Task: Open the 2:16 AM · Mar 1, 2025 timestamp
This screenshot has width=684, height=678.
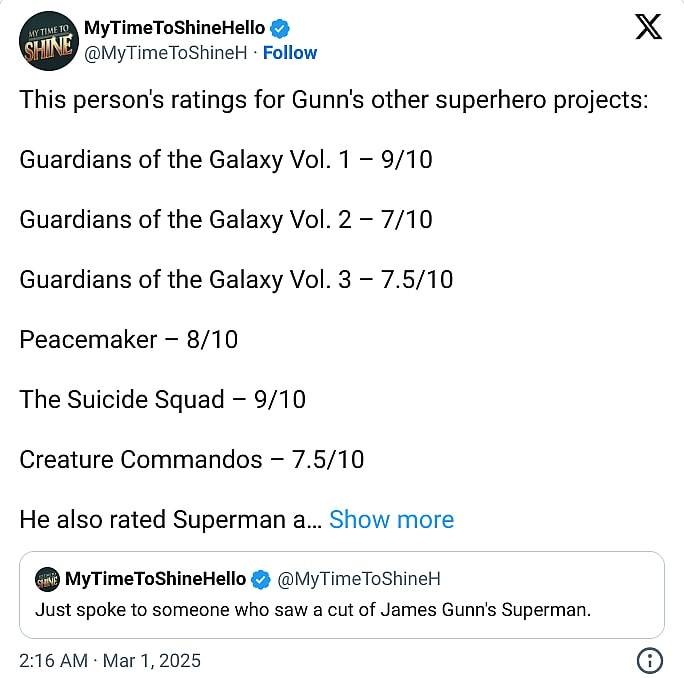Action: [110, 660]
